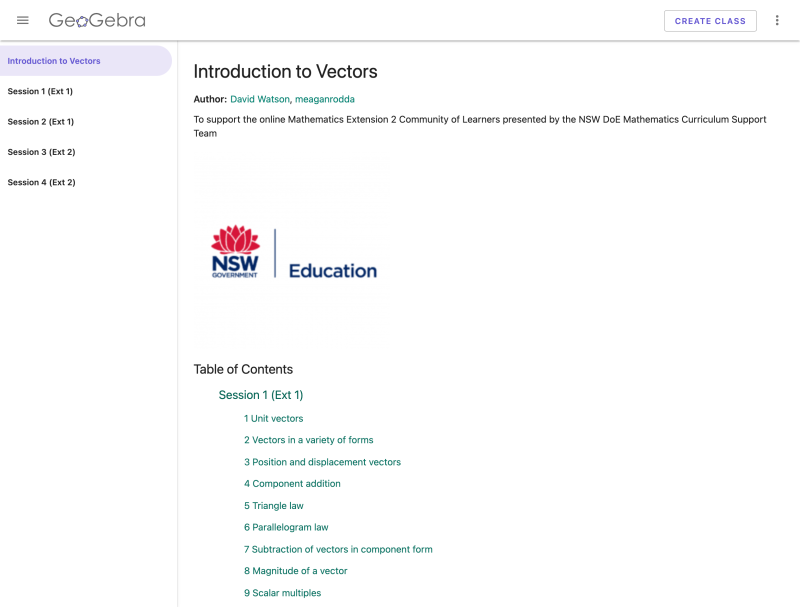This screenshot has width=800, height=607.
Task: Open the 1 Unit vectors activity
Action: (273, 418)
